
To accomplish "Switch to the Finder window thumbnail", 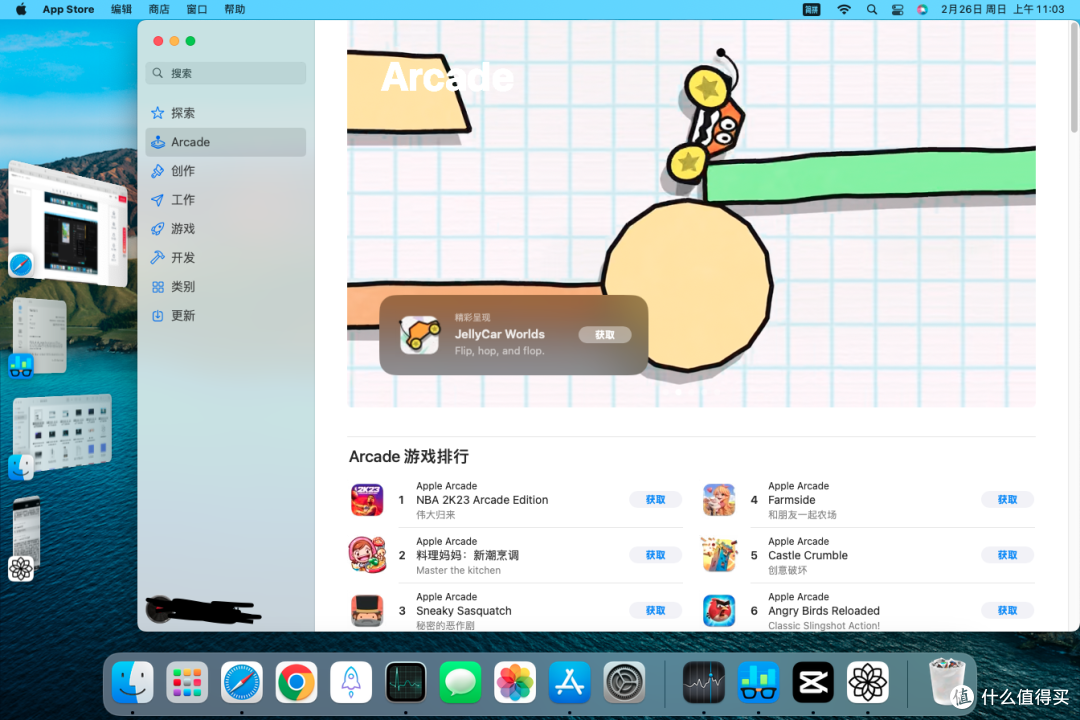I will [62, 432].
